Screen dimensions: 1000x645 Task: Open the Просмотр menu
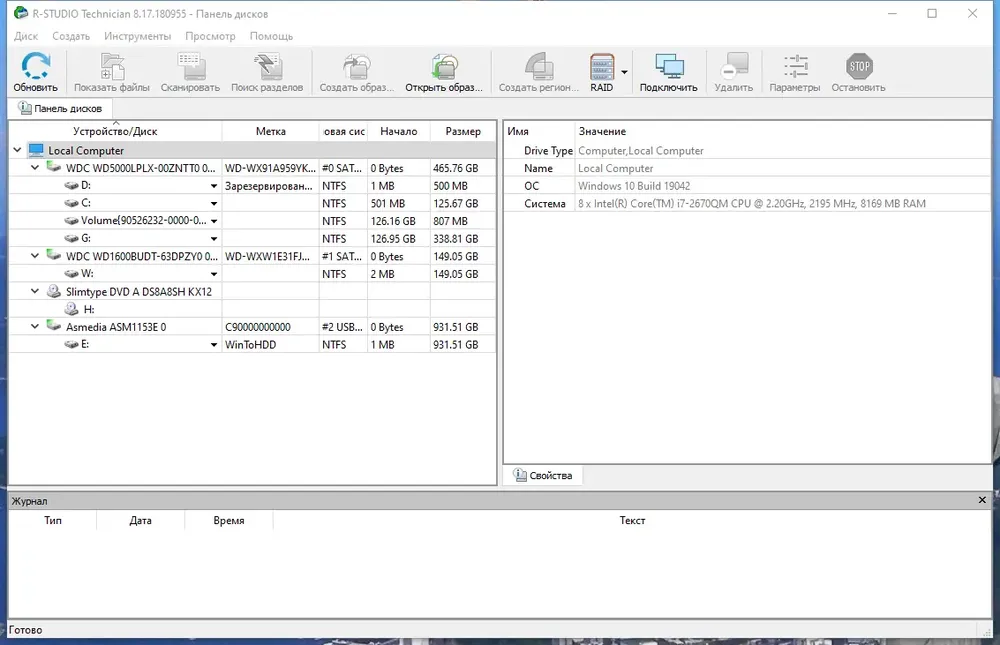210,36
